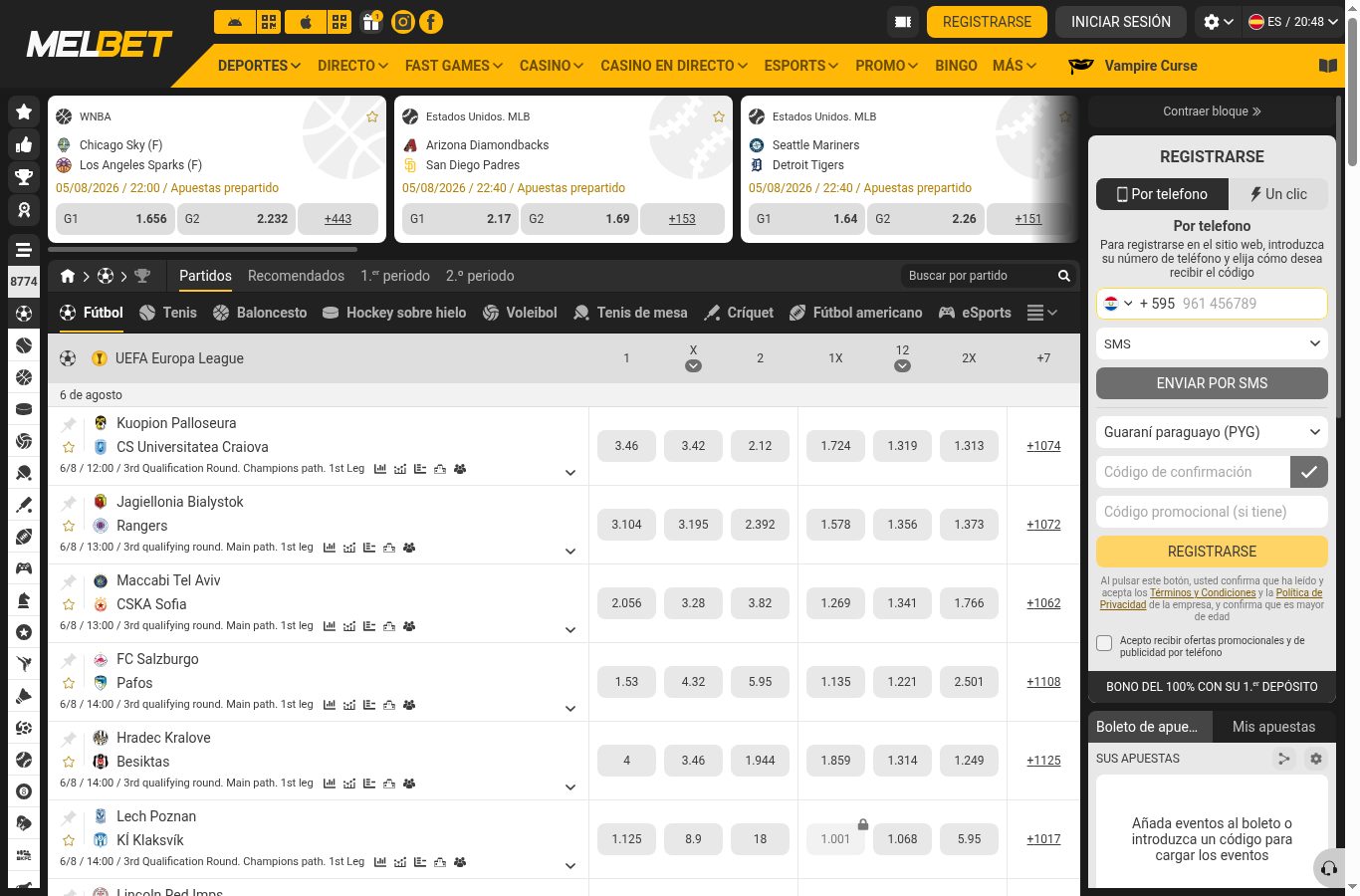
Task: Select the Tenis sport tab
Action: tap(168, 313)
